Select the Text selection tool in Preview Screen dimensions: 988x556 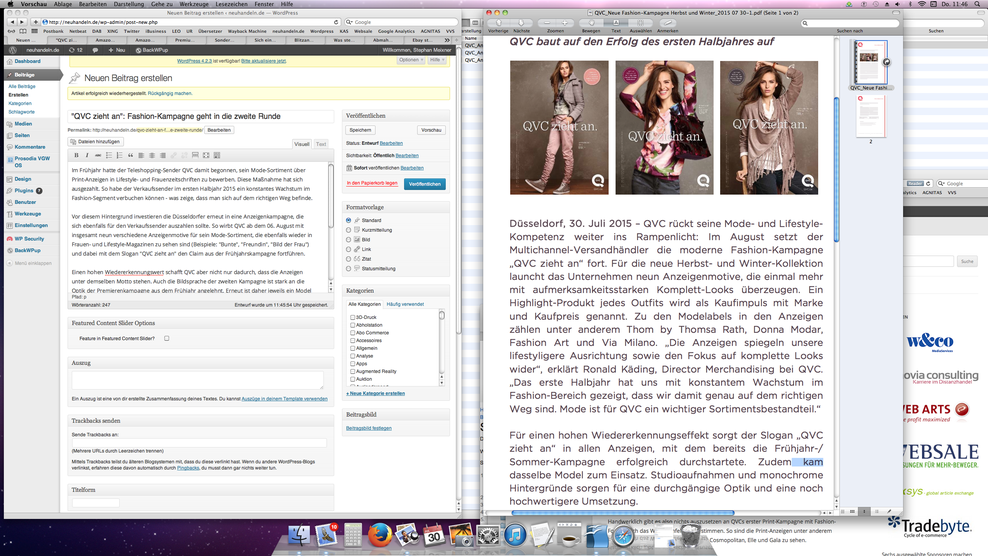pos(616,23)
